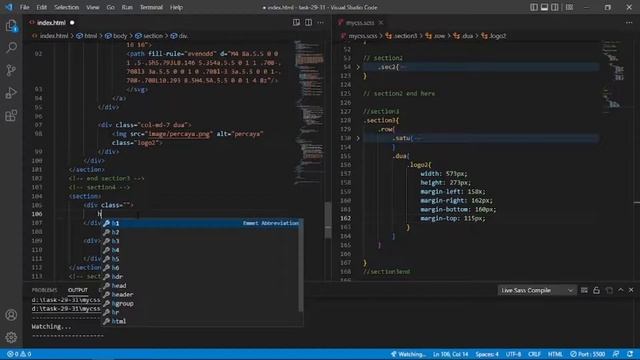Open Edit menu
The height and width of the screenshot is (360, 640).
pos(42,7)
